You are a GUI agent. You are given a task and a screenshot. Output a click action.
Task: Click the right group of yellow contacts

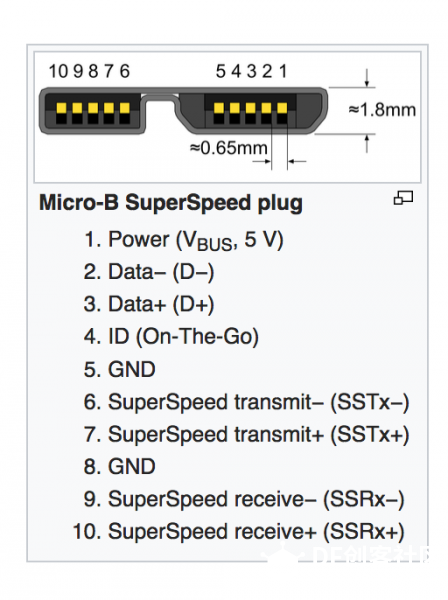click(x=251, y=108)
